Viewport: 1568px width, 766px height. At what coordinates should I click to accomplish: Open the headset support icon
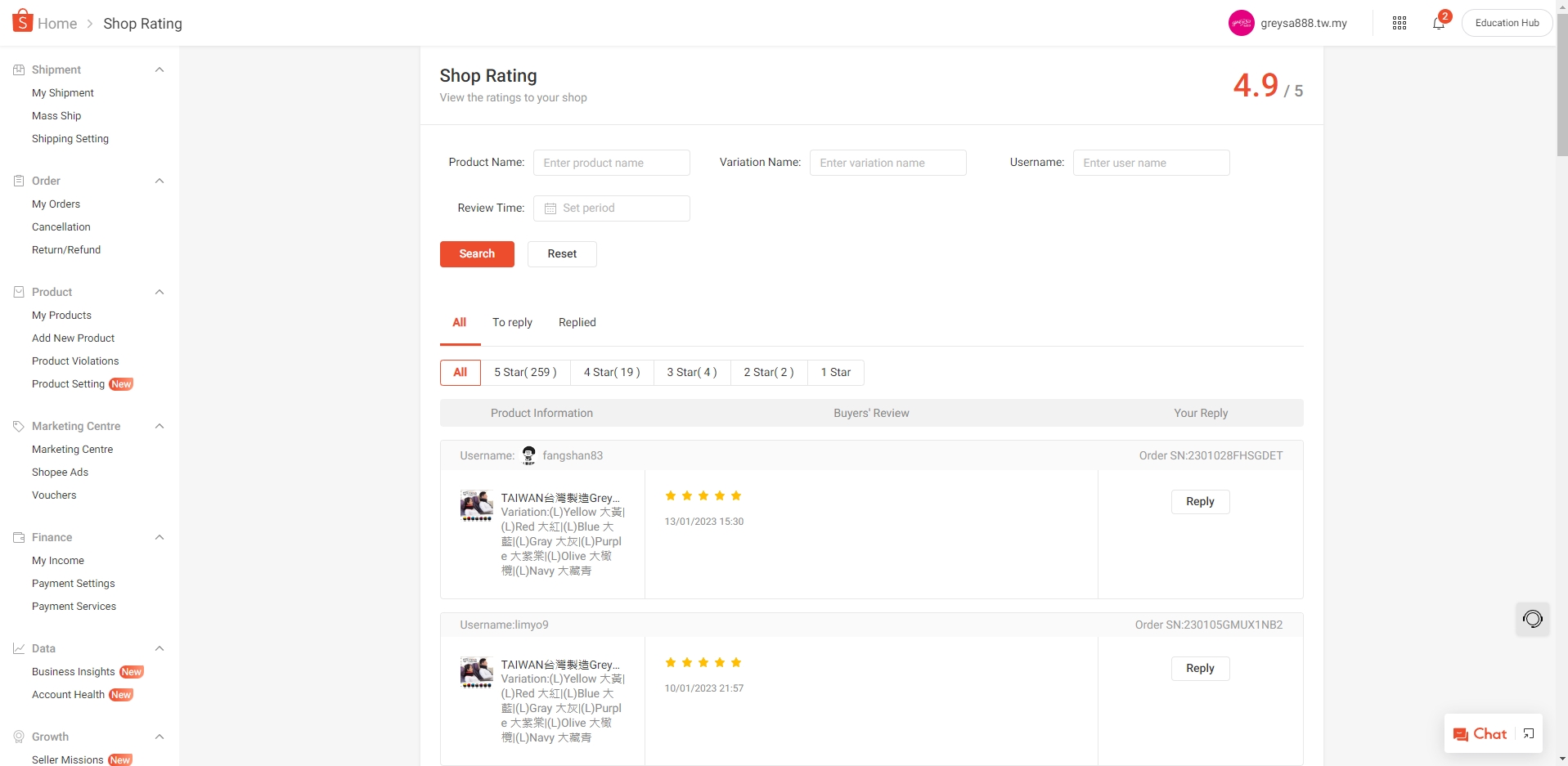[x=1532, y=619]
